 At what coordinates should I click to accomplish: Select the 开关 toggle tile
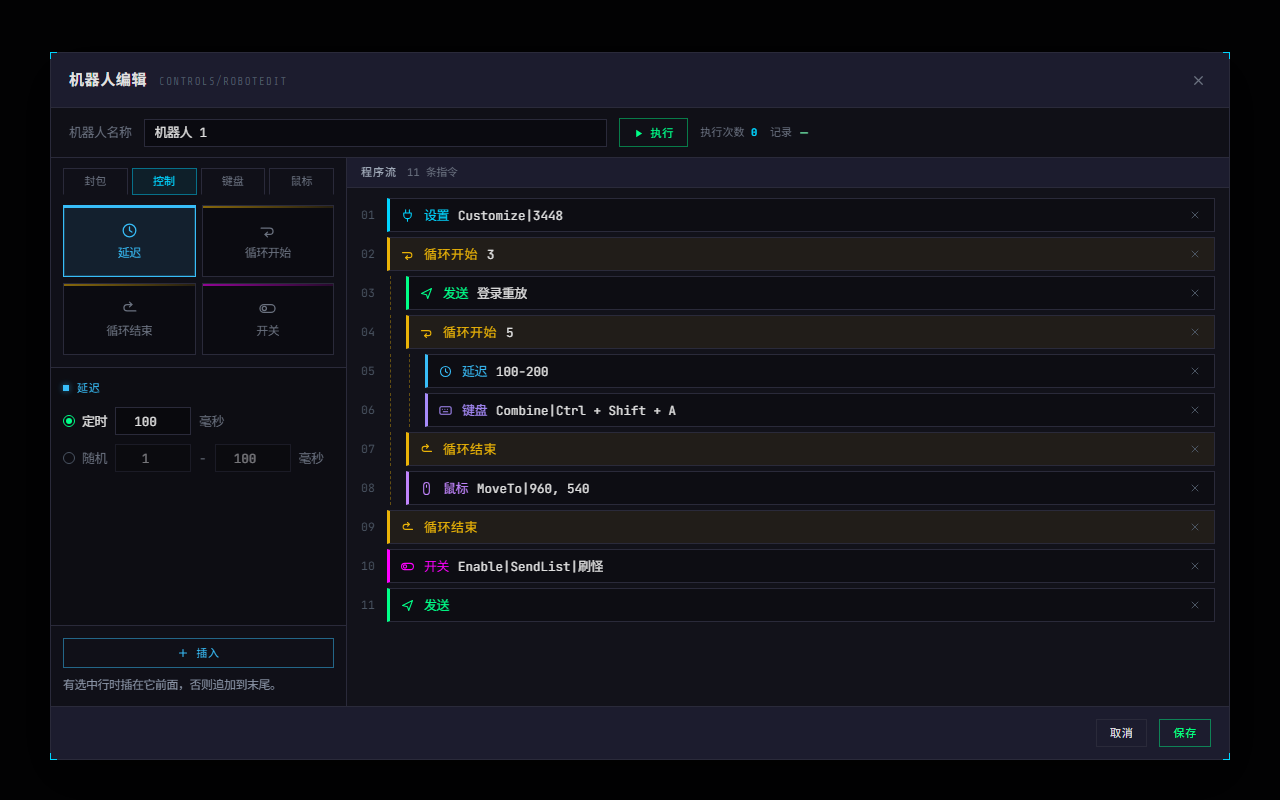(x=268, y=319)
